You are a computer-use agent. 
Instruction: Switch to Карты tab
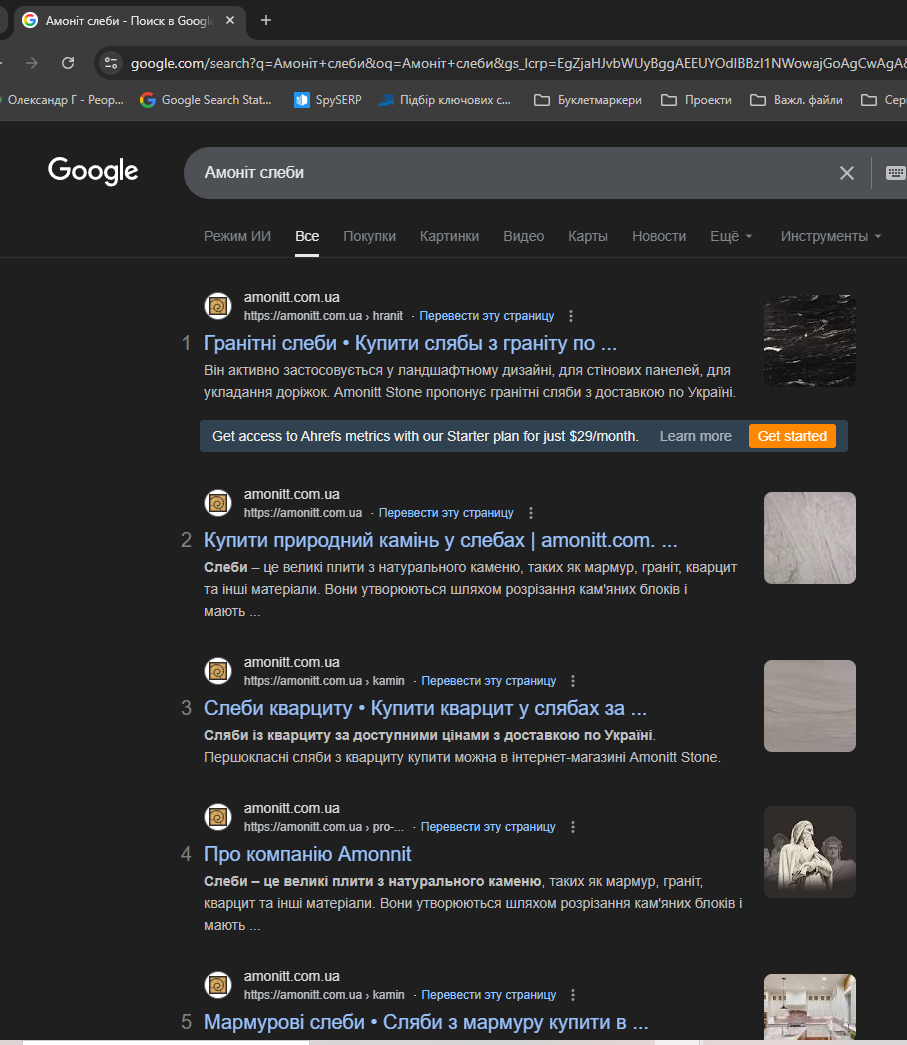click(588, 236)
